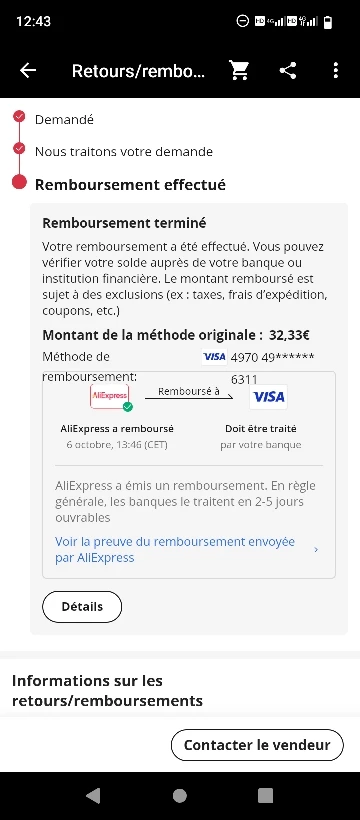Click the Retours/rembo... page title
This screenshot has width=360, height=820.
[x=139, y=71]
